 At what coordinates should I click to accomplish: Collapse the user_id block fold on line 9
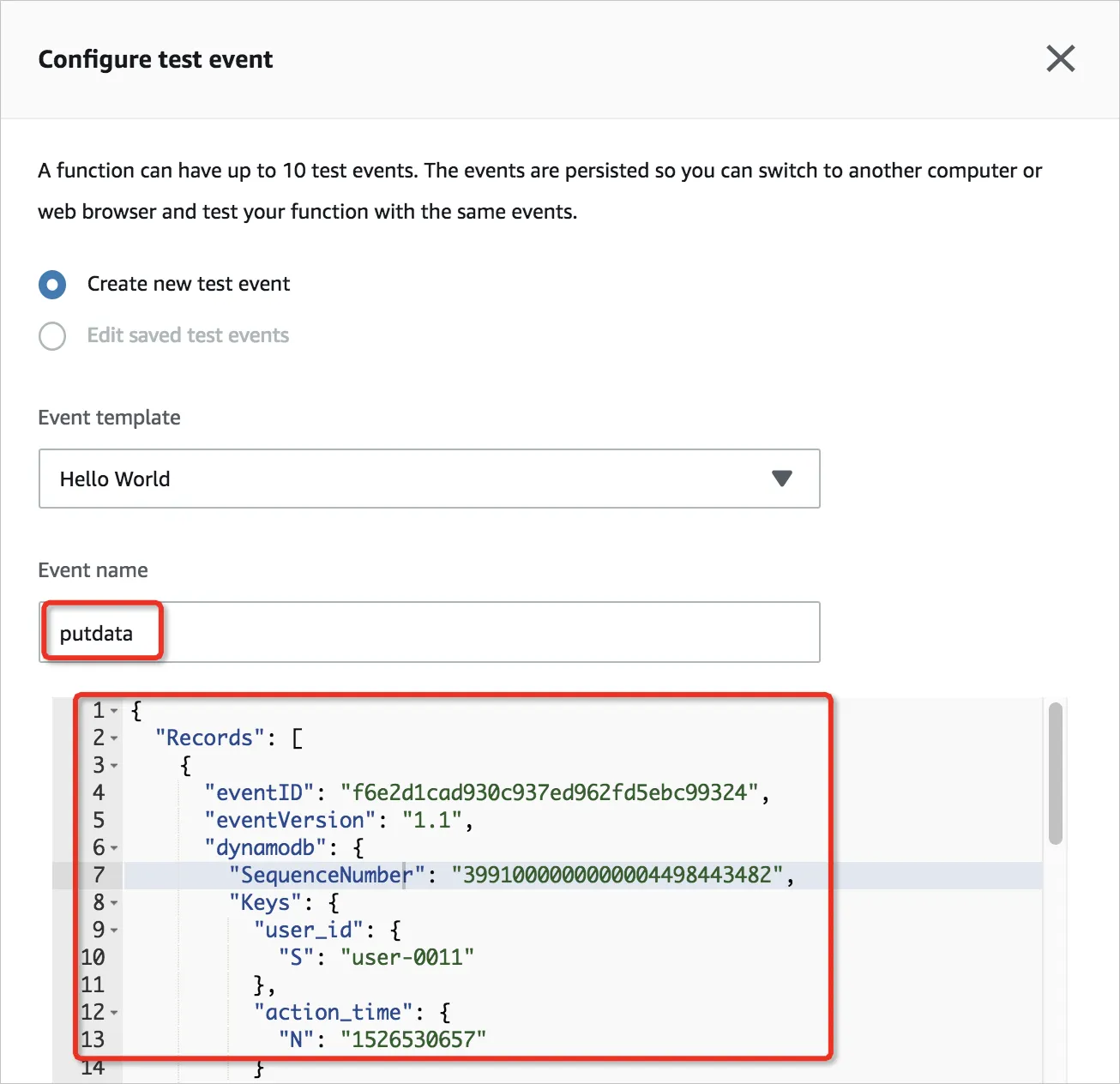114,930
